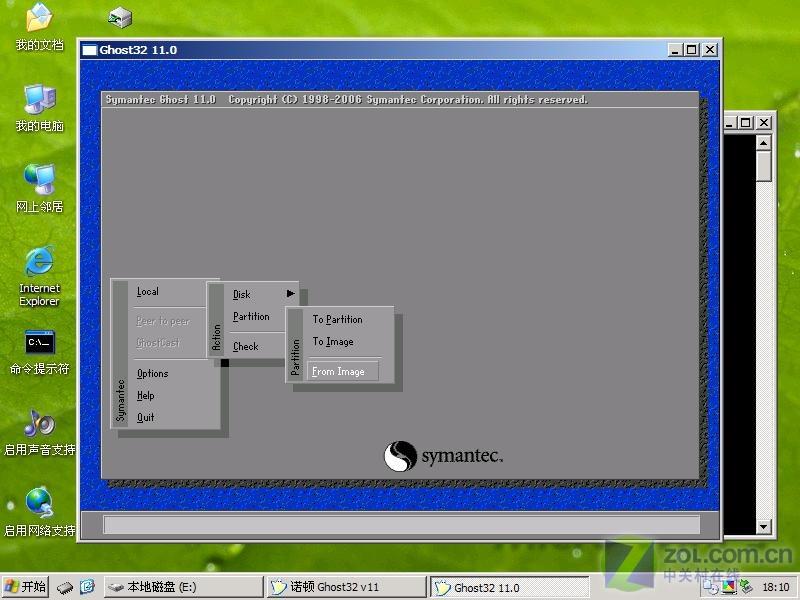Click the 启用网络支持 desktop icon

[x=39, y=513]
